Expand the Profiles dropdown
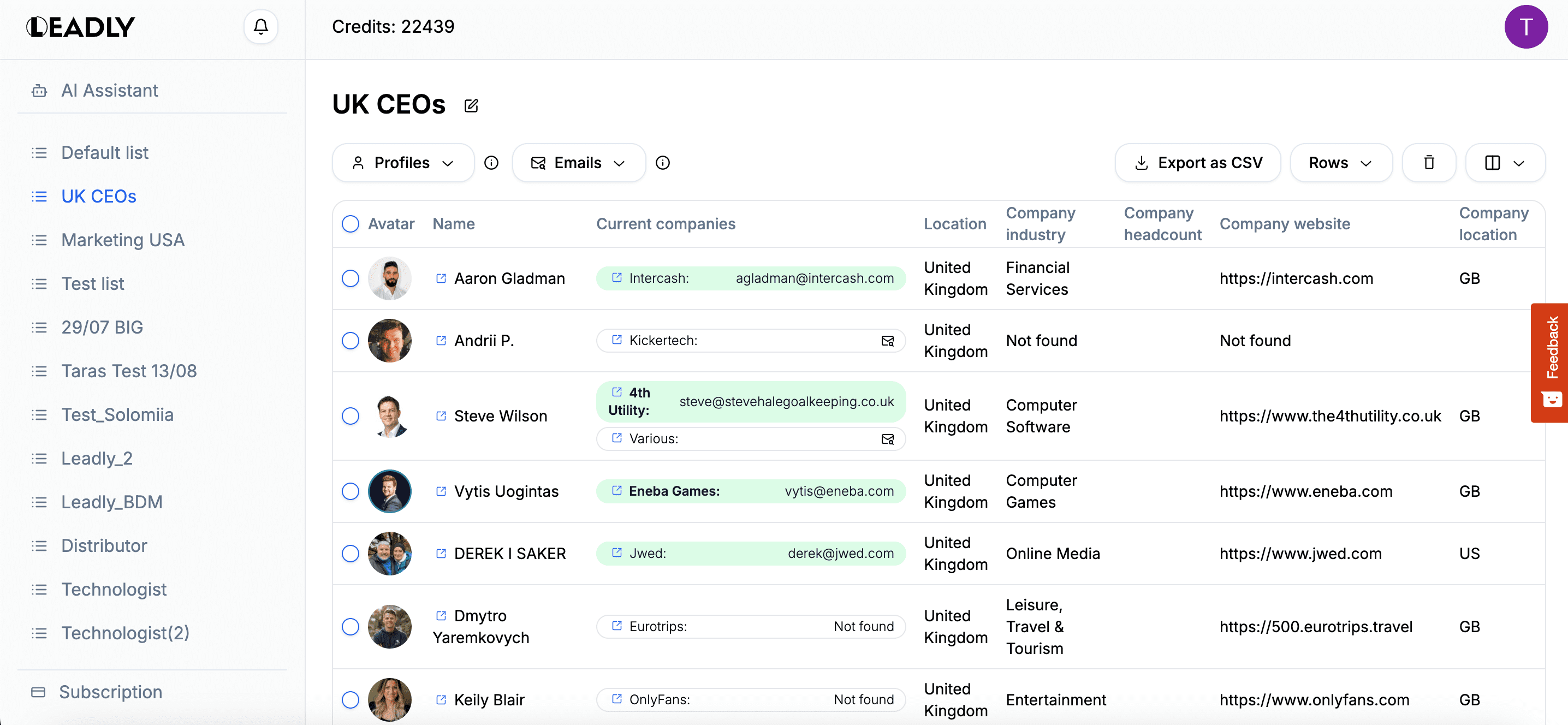Image resolution: width=1568 pixels, height=725 pixels. [x=403, y=163]
